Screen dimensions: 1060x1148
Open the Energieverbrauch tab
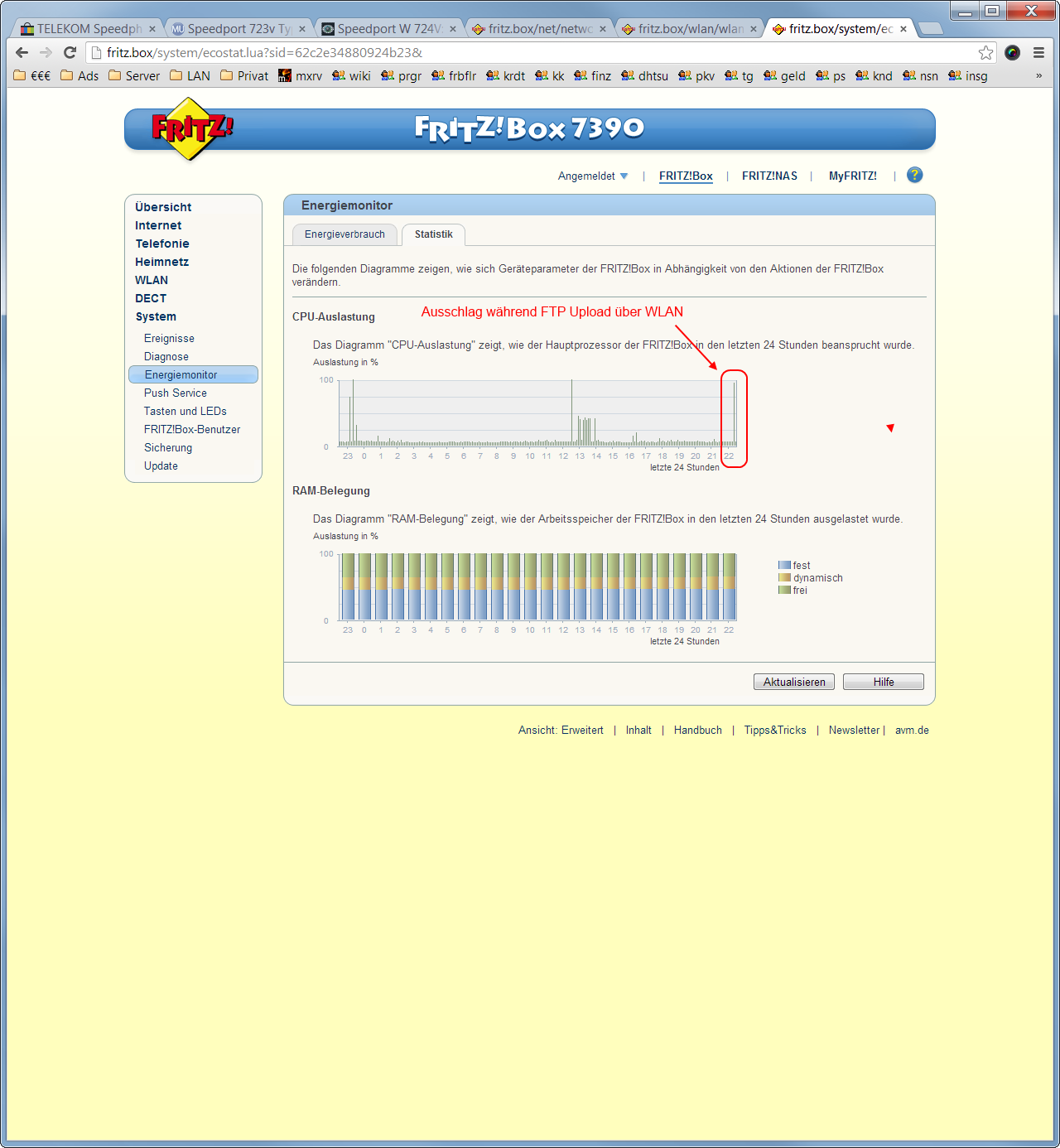point(344,234)
